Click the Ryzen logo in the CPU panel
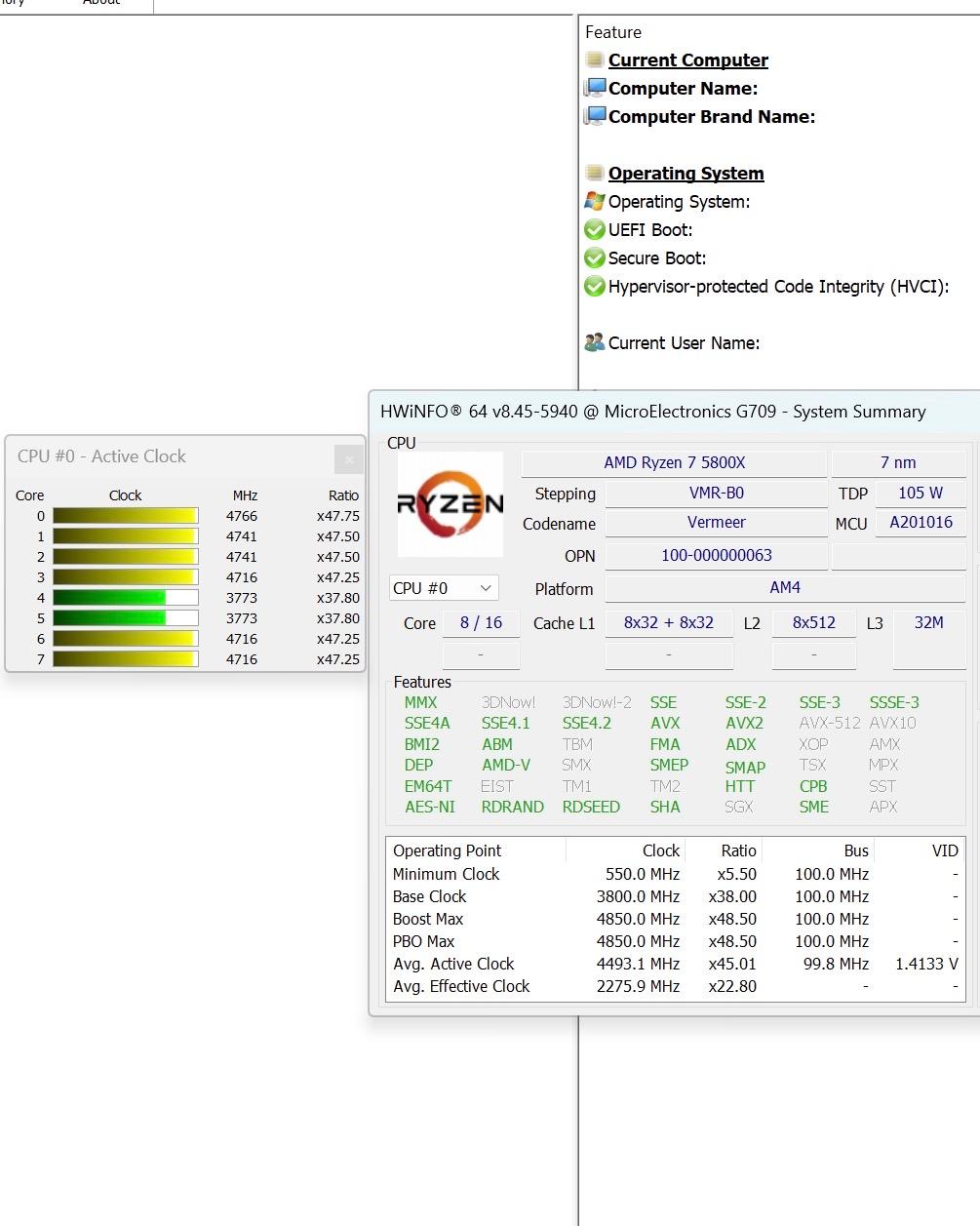The width and height of the screenshot is (980, 1226). [451, 504]
